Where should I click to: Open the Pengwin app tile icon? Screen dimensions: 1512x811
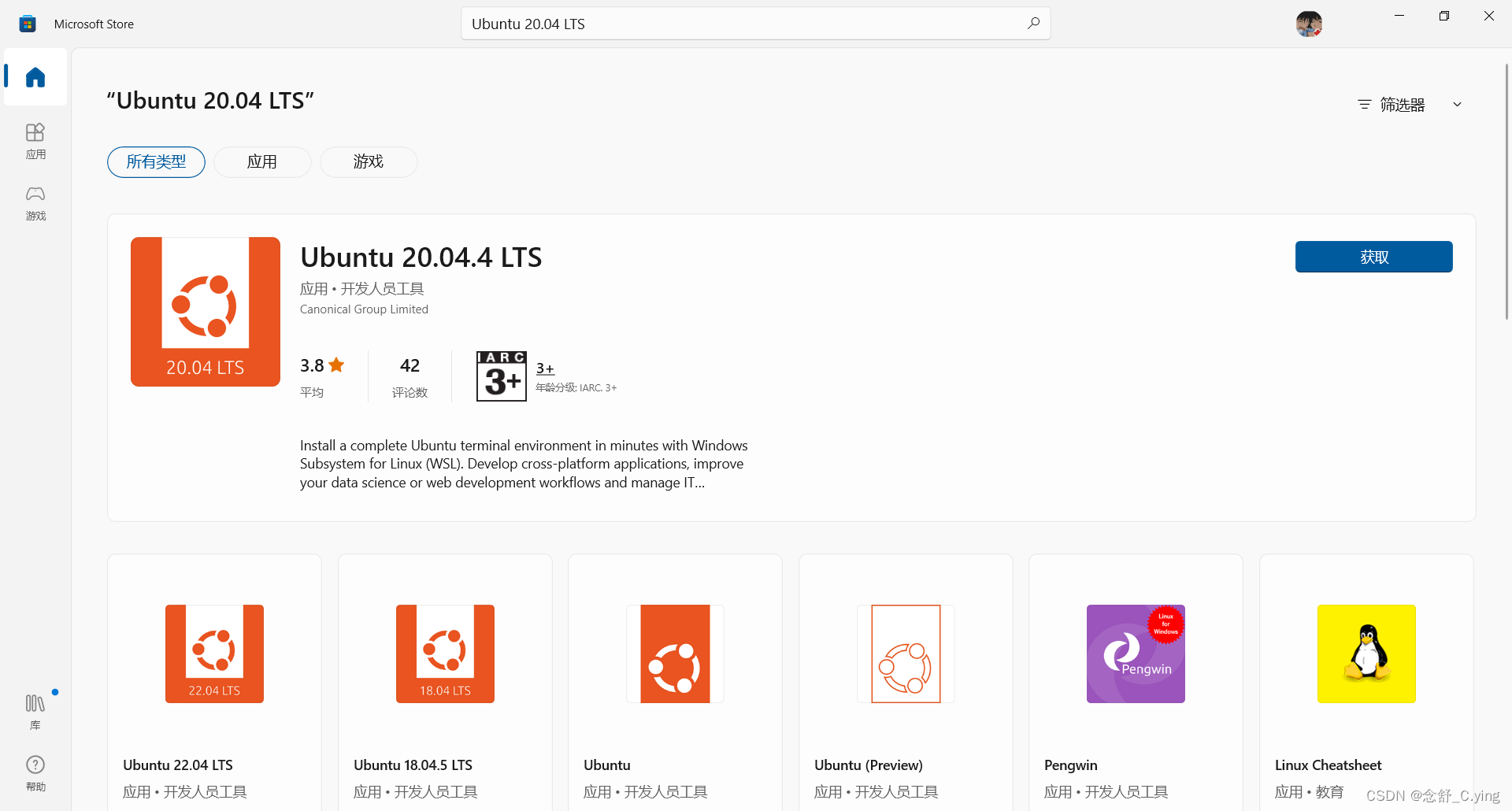1136,654
